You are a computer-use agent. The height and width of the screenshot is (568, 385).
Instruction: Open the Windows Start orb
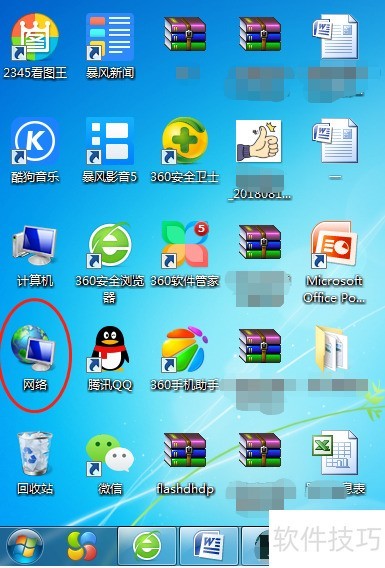(x=25, y=547)
